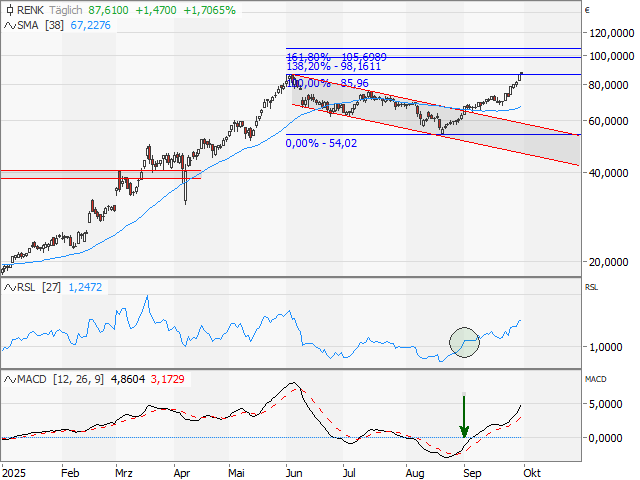Click the RENK ticker name
The height and width of the screenshot is (480, 640).
point(31,10)
